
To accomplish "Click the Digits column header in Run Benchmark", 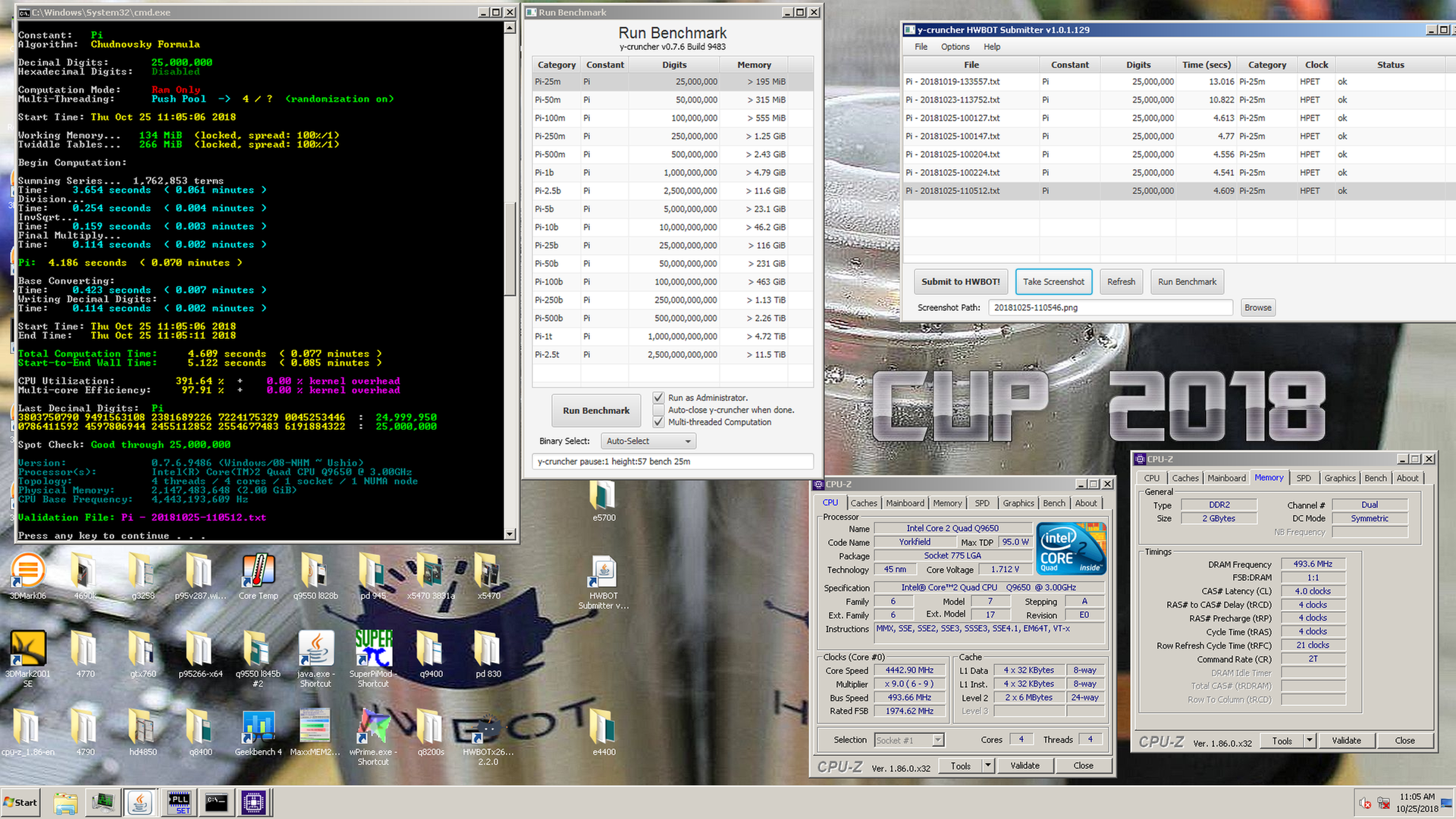I will tap(674, 65).
